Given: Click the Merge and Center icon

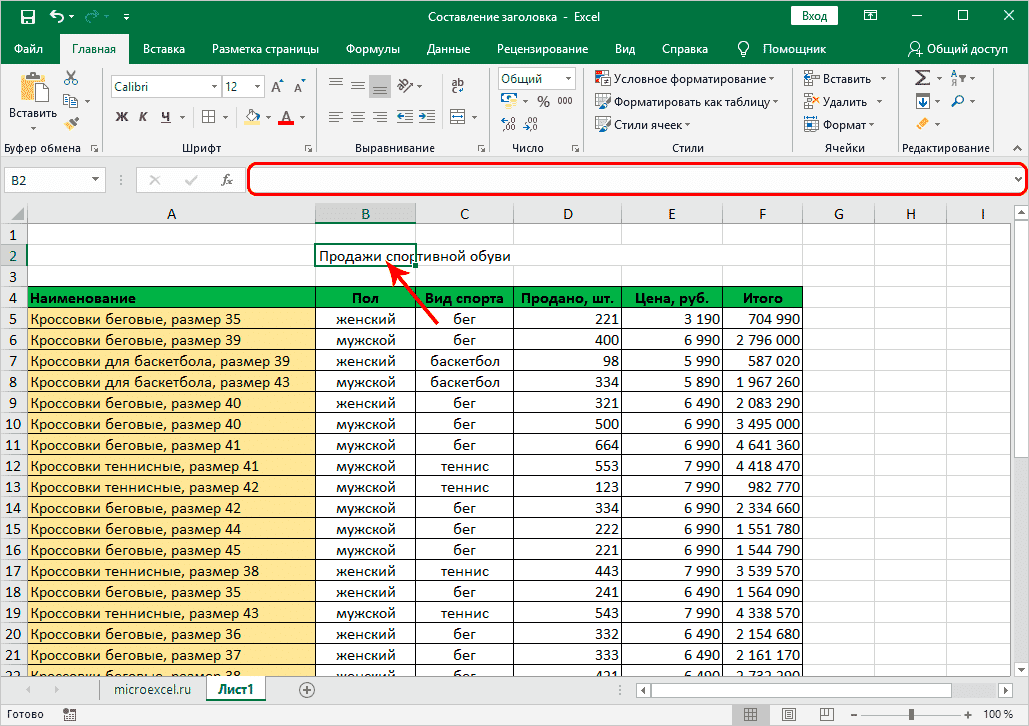Looking at the screenshot, I should [x=458, y=116].
